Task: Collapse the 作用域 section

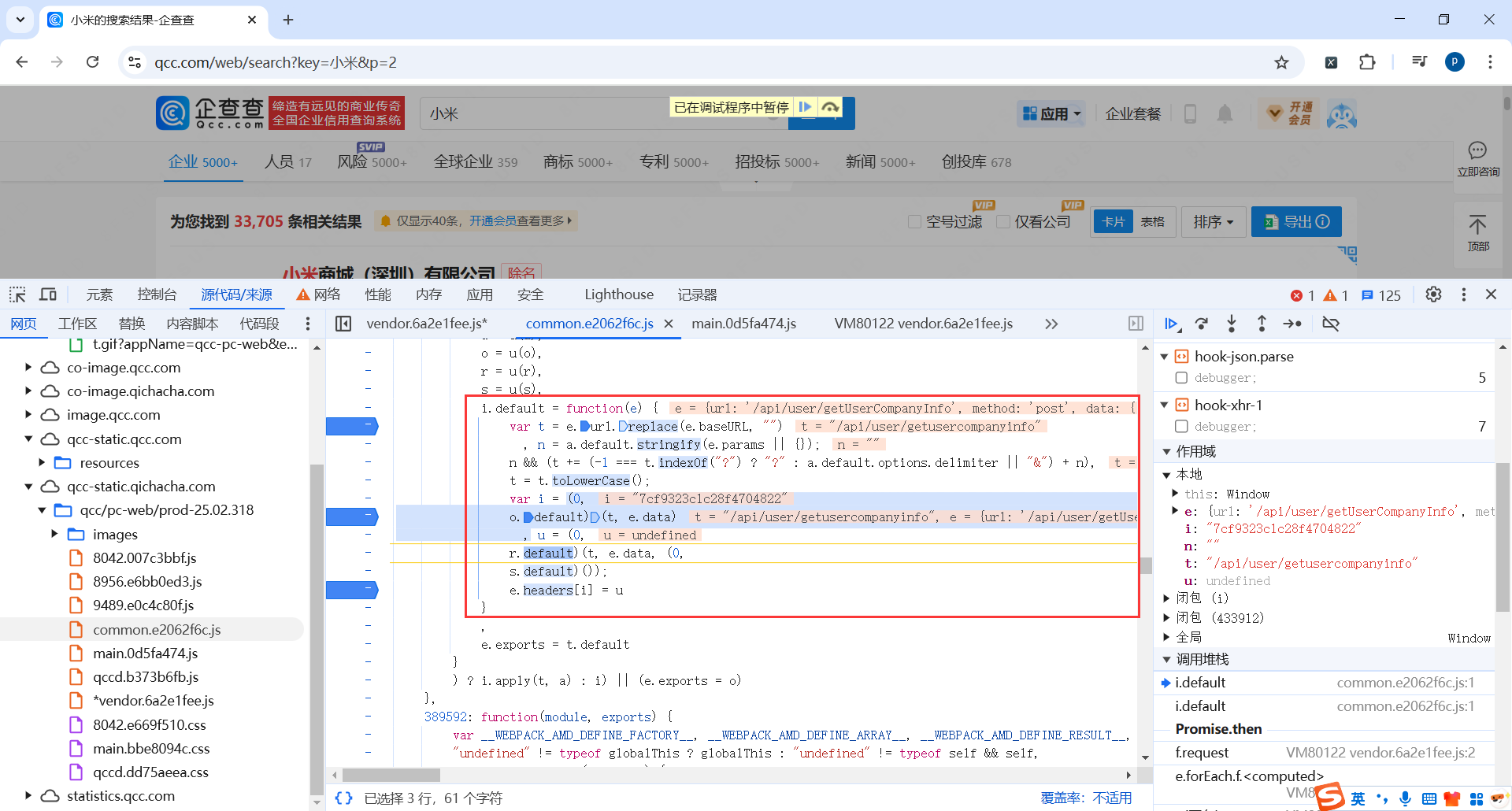Action: [x=1166, y=451]
